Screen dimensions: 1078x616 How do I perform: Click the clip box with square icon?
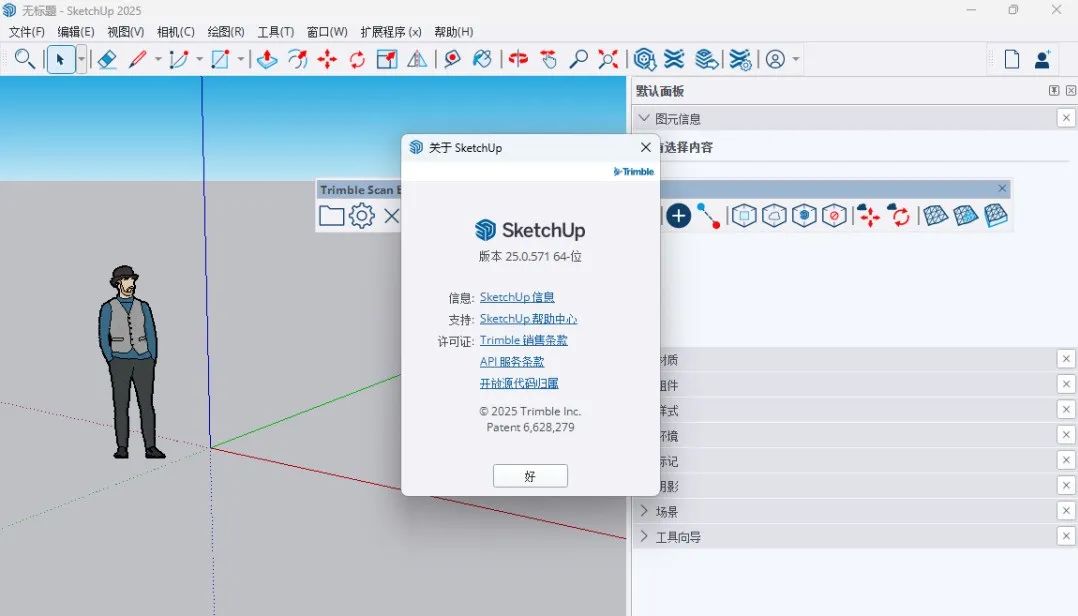(x=744, y=216)
